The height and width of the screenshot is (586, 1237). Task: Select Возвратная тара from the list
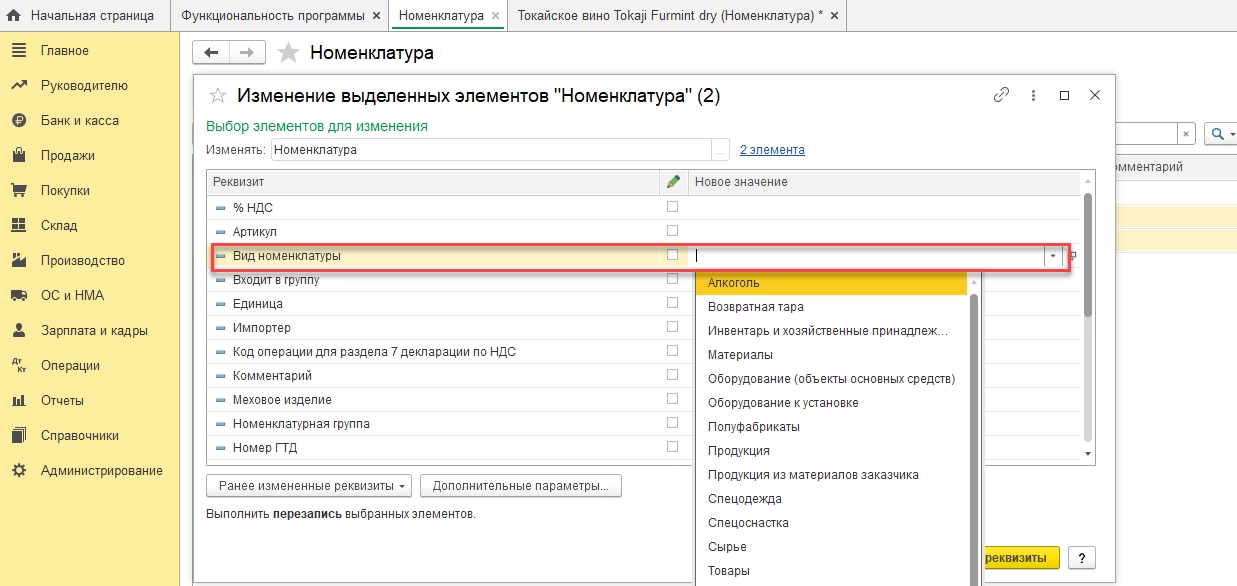click(x=831, y=307)
